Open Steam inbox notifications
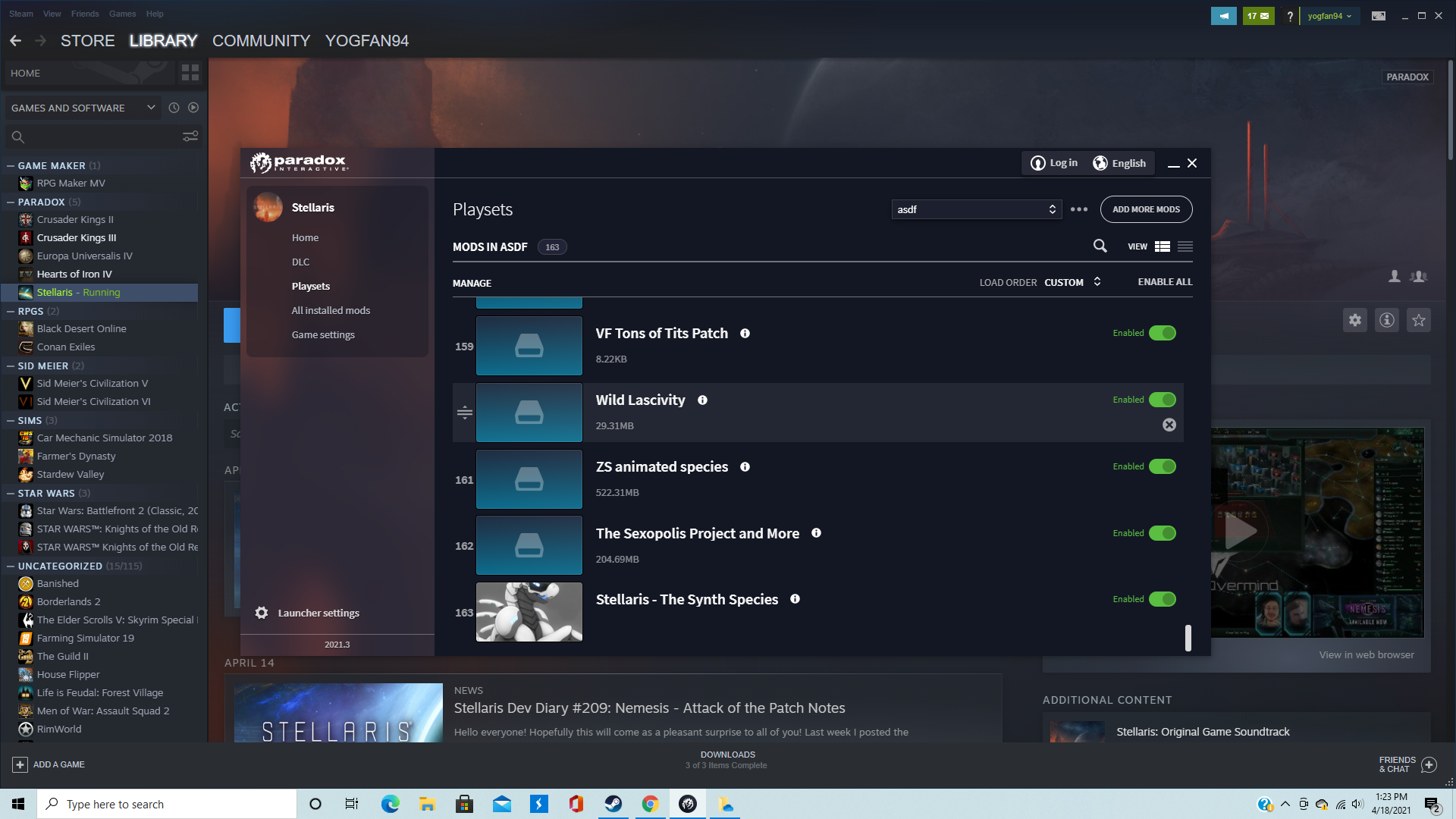Screen dimensions: 1456x819 [x=1258, y=16]
